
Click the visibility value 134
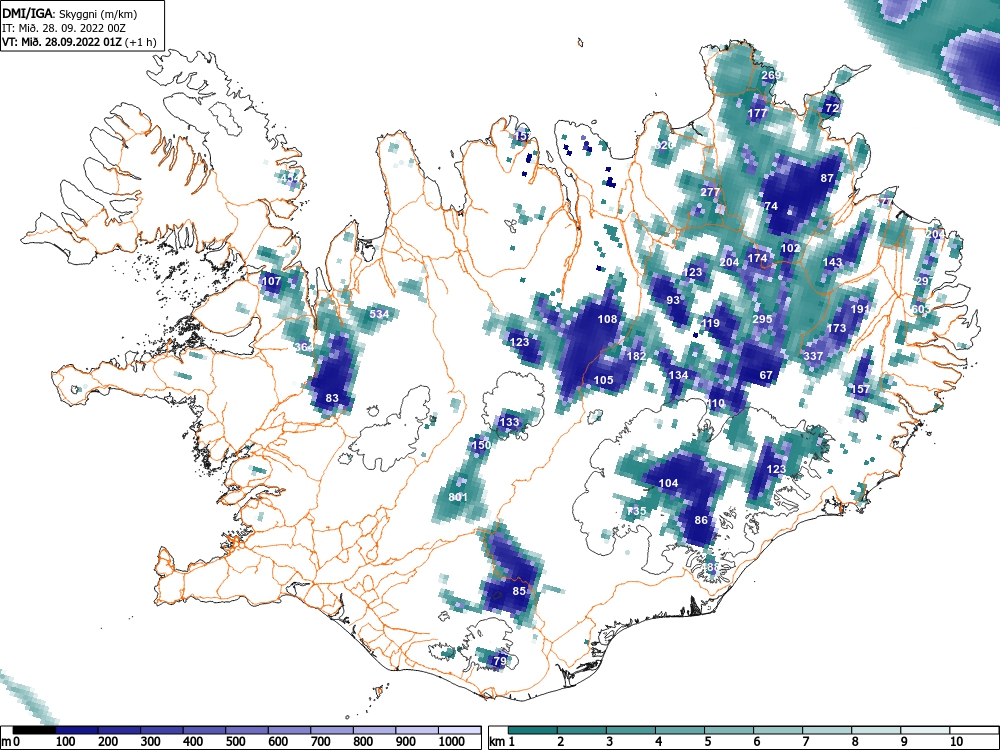(x=679, y=375)
